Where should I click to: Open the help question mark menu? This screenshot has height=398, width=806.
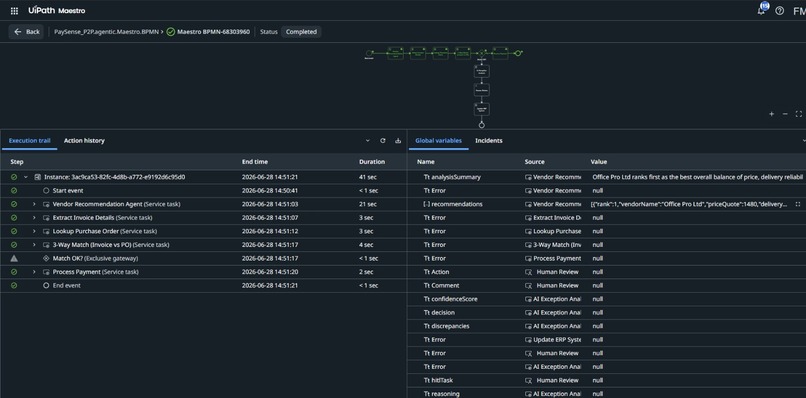pyautogui.click(x=780, y=11)
